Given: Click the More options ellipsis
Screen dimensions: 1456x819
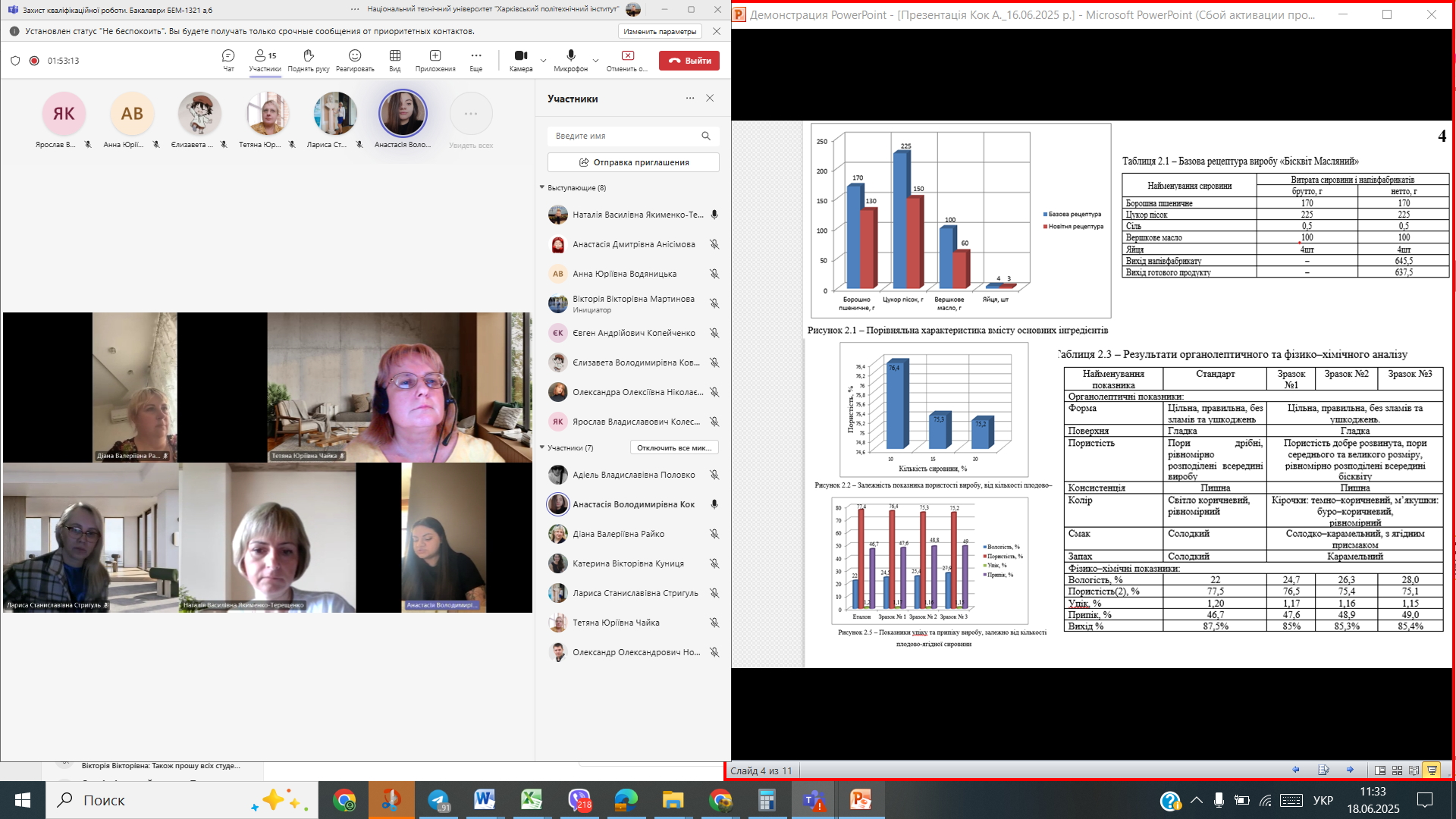Looking at the screenshot, I should tap(475, 56).
